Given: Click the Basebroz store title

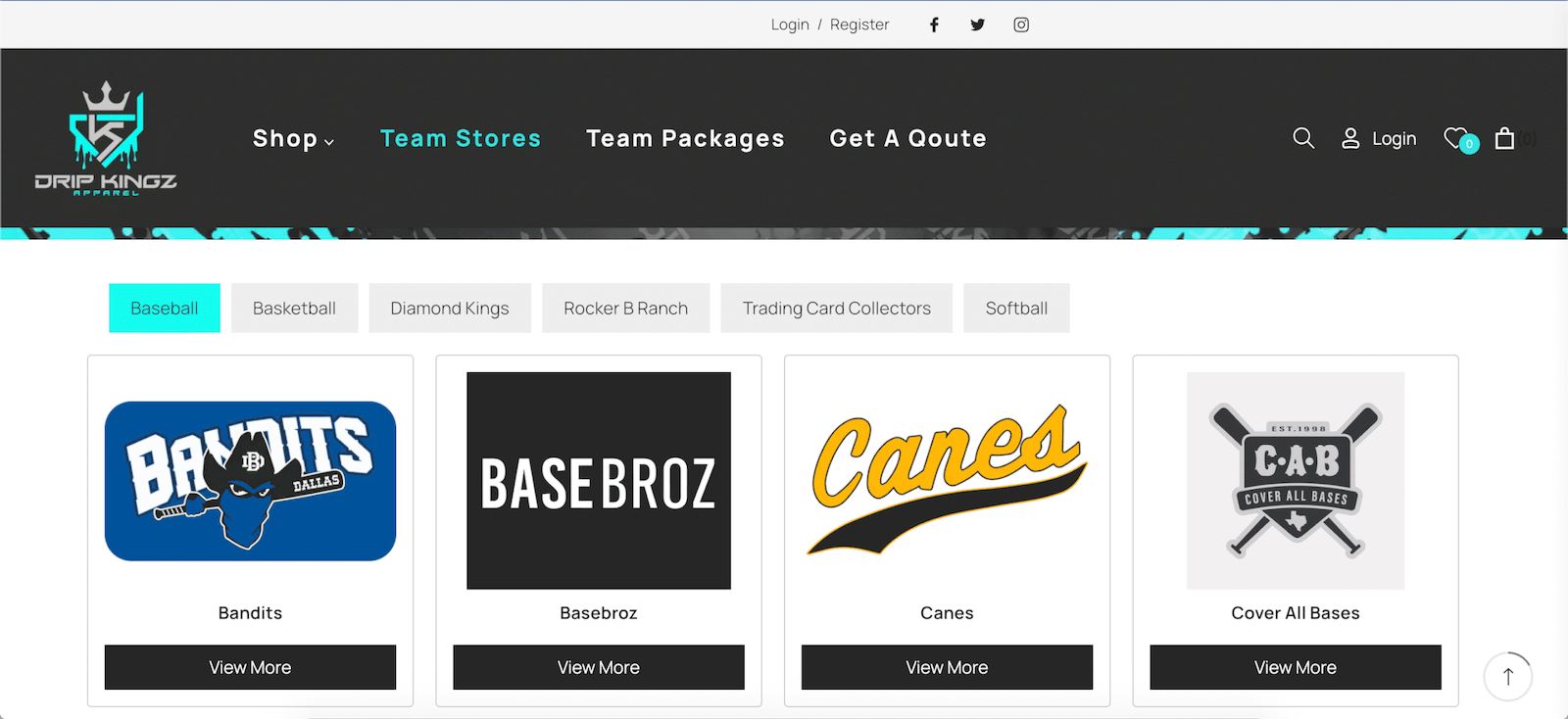Looking at the screenshot, I should click(x=599, y=613).
